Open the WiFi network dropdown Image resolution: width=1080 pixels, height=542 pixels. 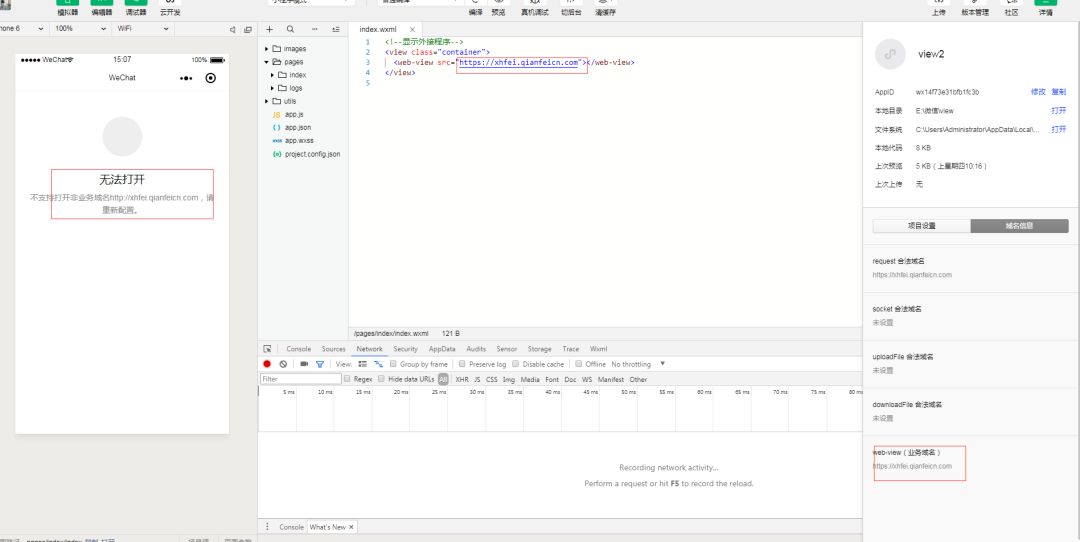(143, 29)
